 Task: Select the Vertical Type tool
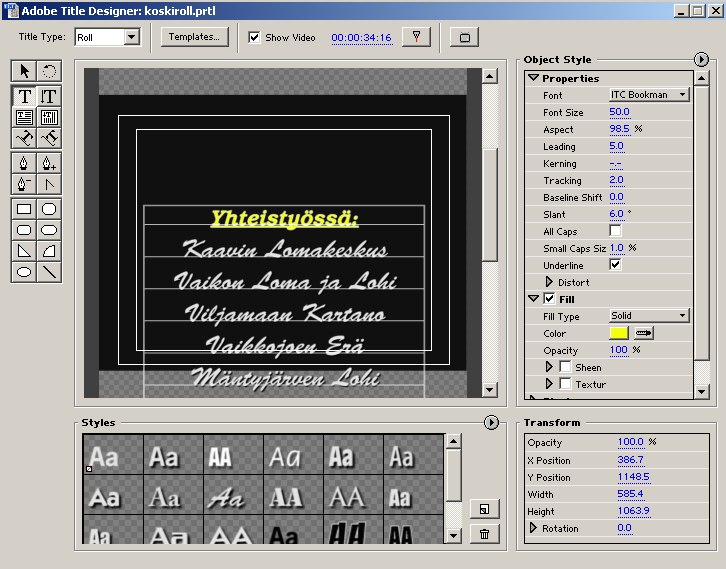[49, 96]
